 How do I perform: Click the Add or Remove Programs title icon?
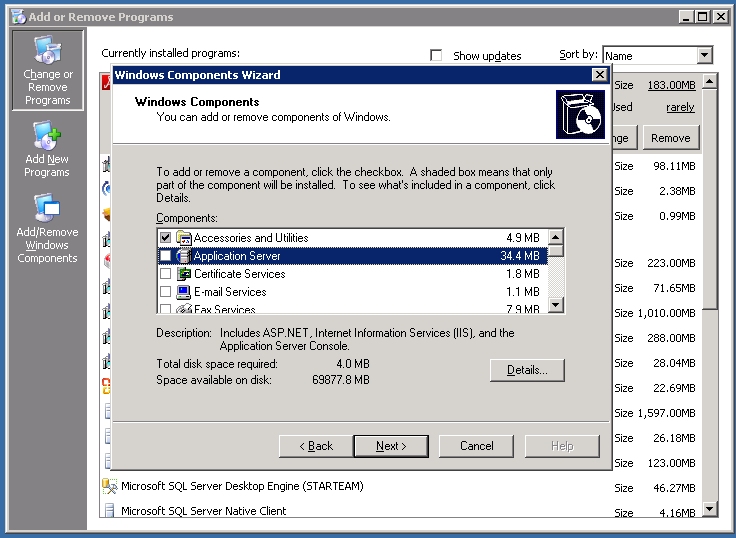click(x=19, y=17)
